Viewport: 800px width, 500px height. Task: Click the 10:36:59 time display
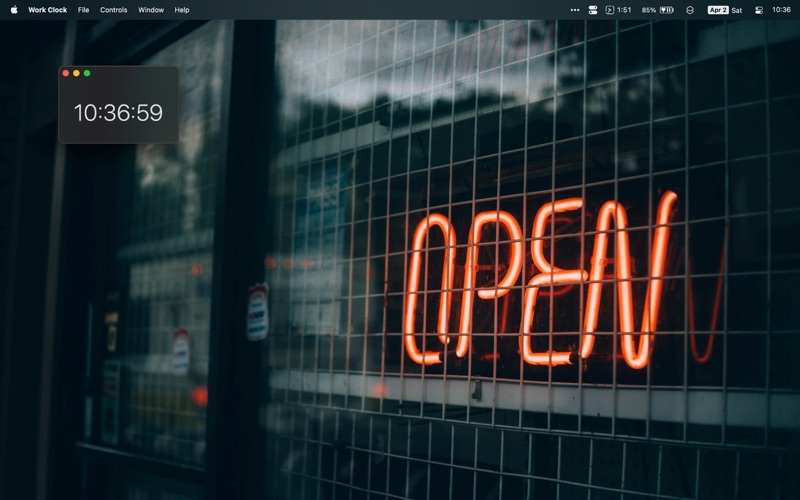click(x=118, y=113)
